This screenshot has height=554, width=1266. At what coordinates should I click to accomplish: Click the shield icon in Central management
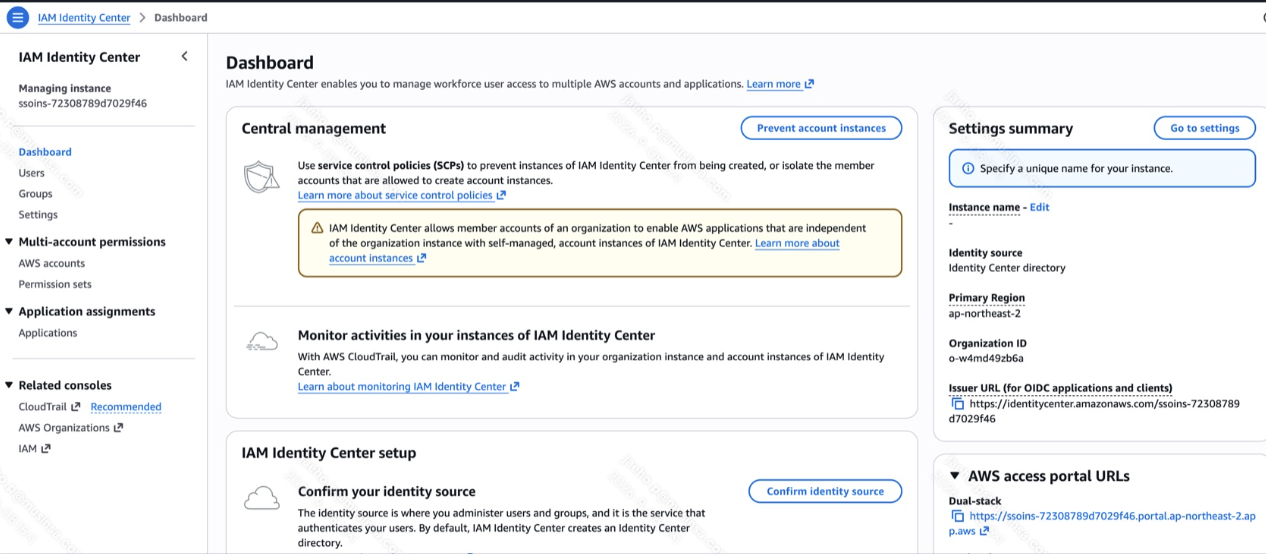tap(261, 177)
